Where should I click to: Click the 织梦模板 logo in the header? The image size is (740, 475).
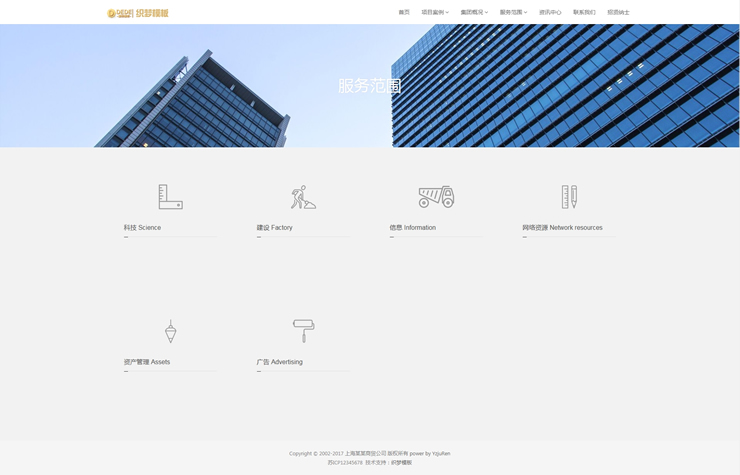tap(138, 13)
